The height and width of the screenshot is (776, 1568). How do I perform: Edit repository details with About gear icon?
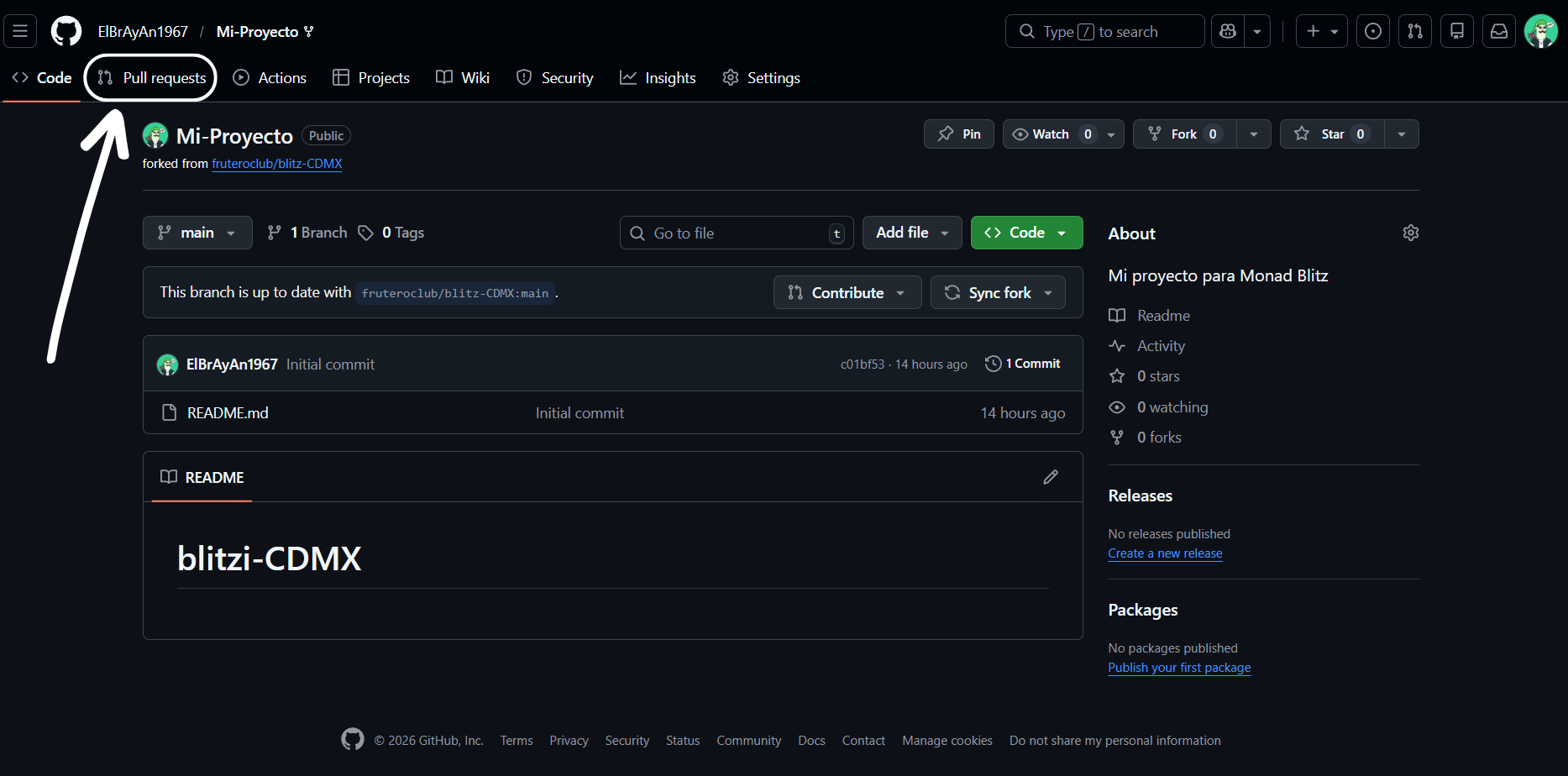pyautogui.click(x=1411, y=233)
